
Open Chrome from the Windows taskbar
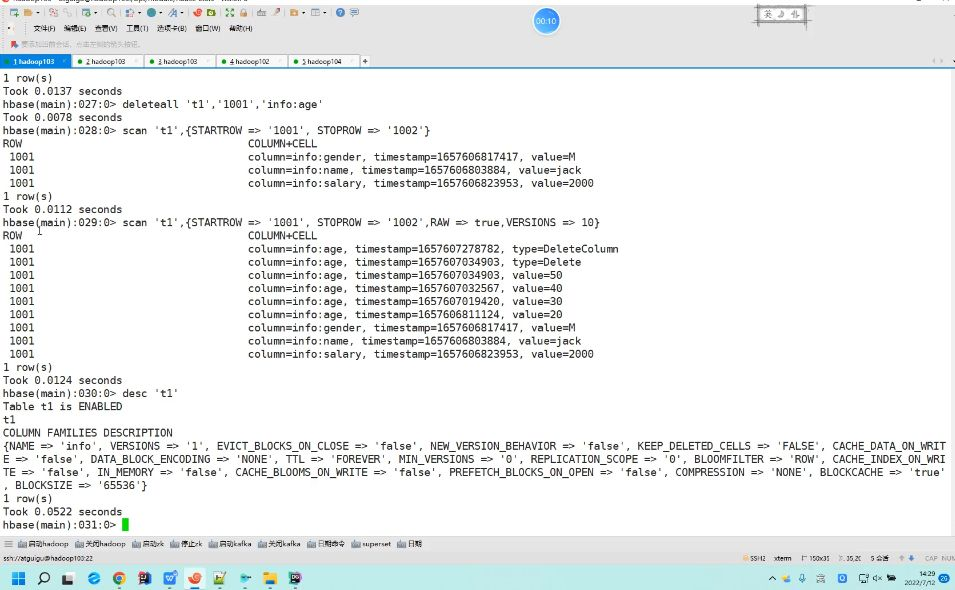pos(119,578)
